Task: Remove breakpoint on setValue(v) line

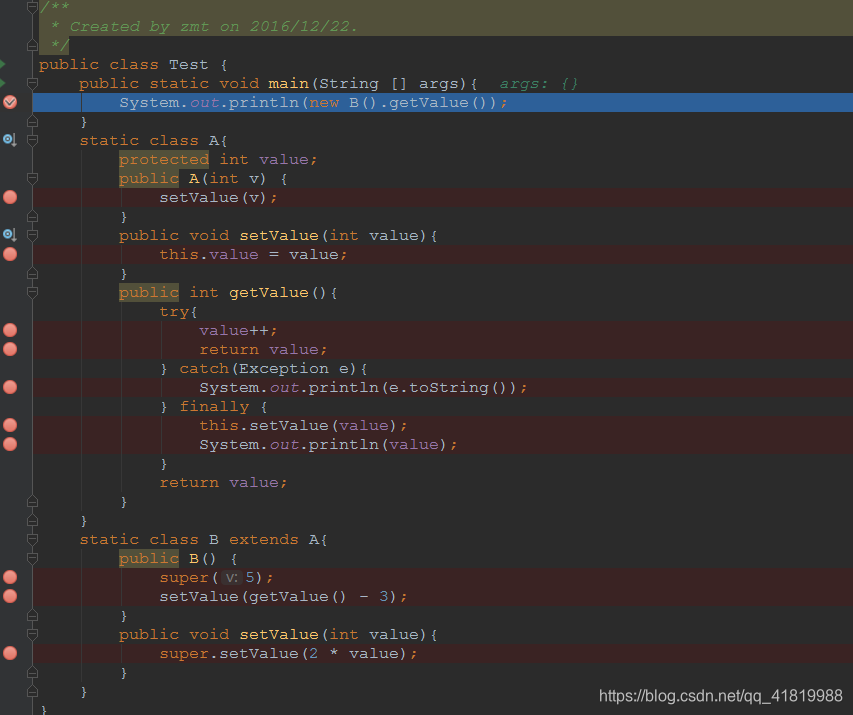Action: [x=10, y=198]
